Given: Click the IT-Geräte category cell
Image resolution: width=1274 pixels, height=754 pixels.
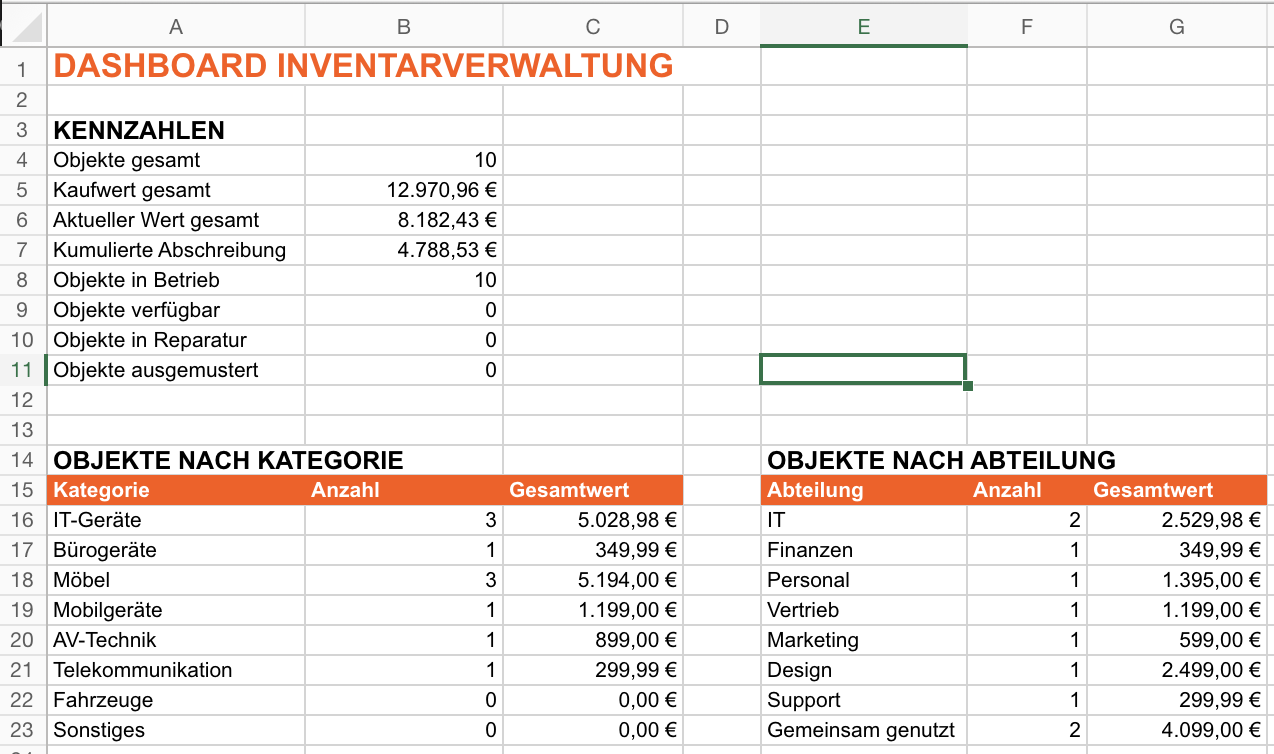Looking at the screenshot, I should (175, 520).
